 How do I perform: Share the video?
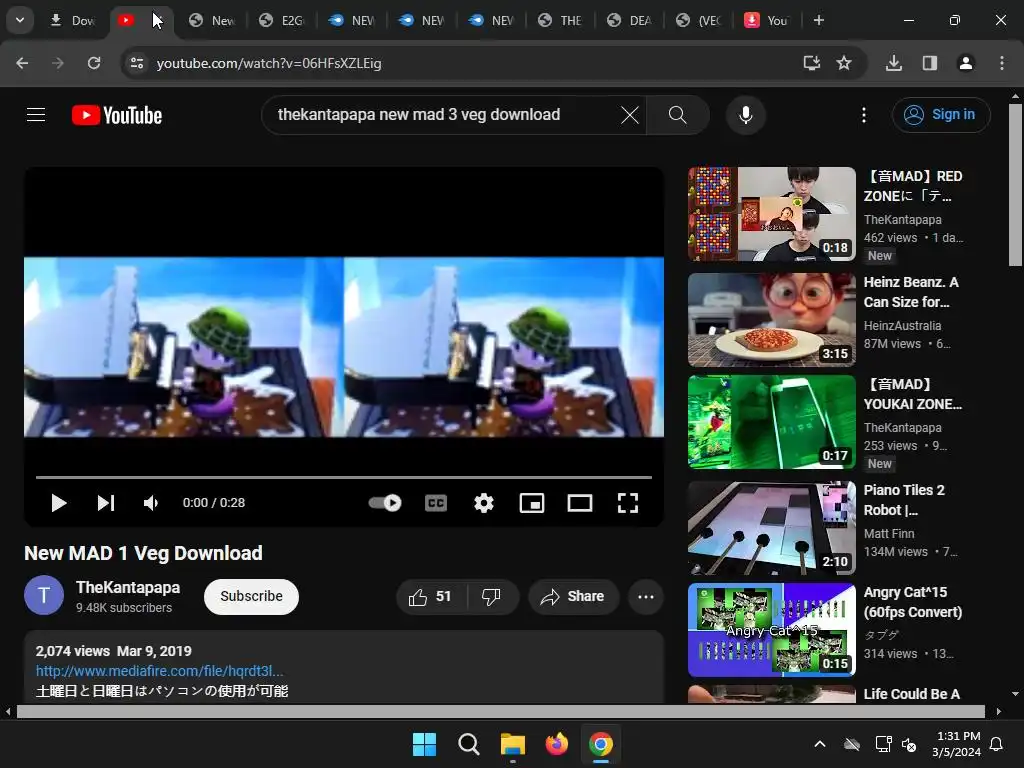pyautogui.click(x=573, y=596)
